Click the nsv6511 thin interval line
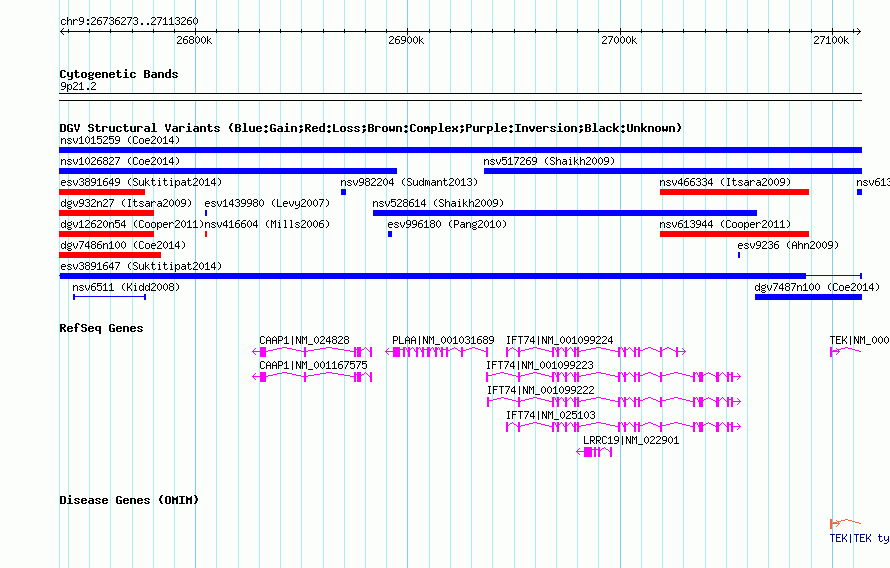Screen dimensions: 890x568 110,297
